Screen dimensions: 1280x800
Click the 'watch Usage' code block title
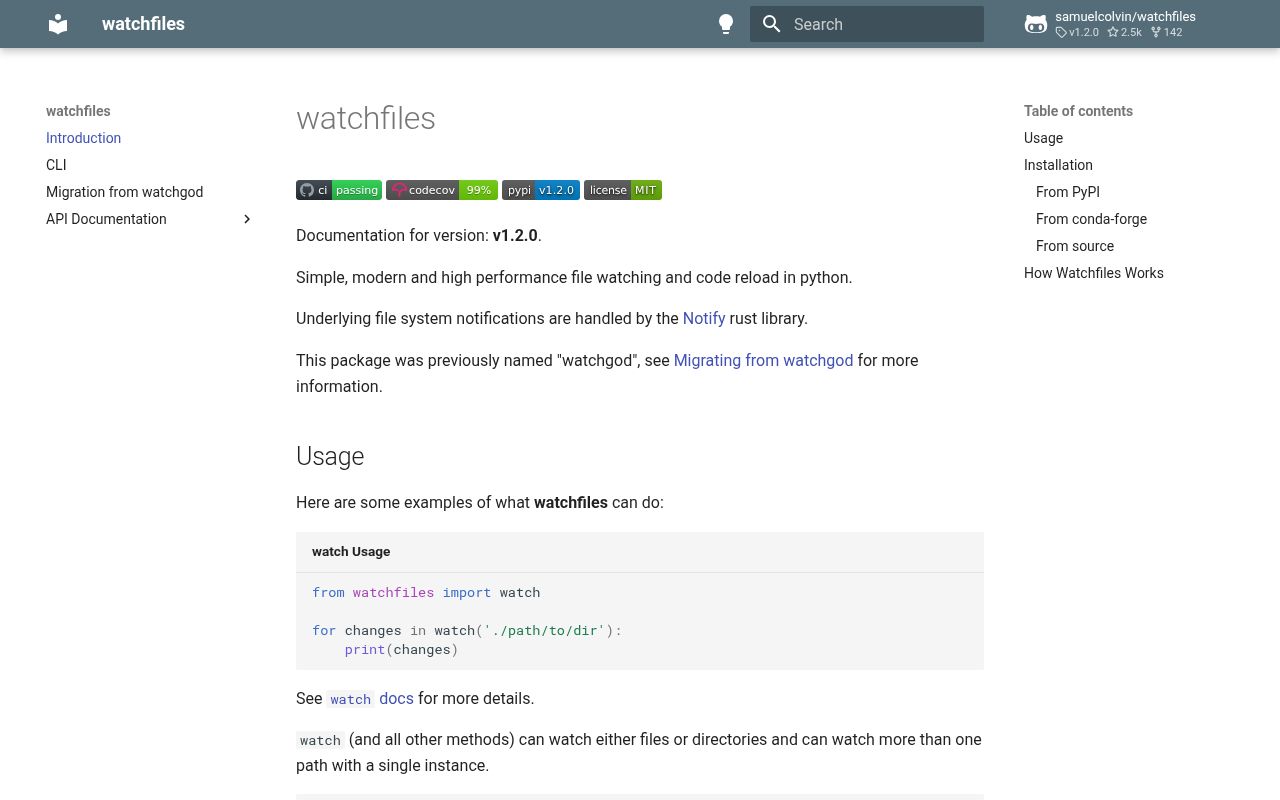tap(351, 551)
